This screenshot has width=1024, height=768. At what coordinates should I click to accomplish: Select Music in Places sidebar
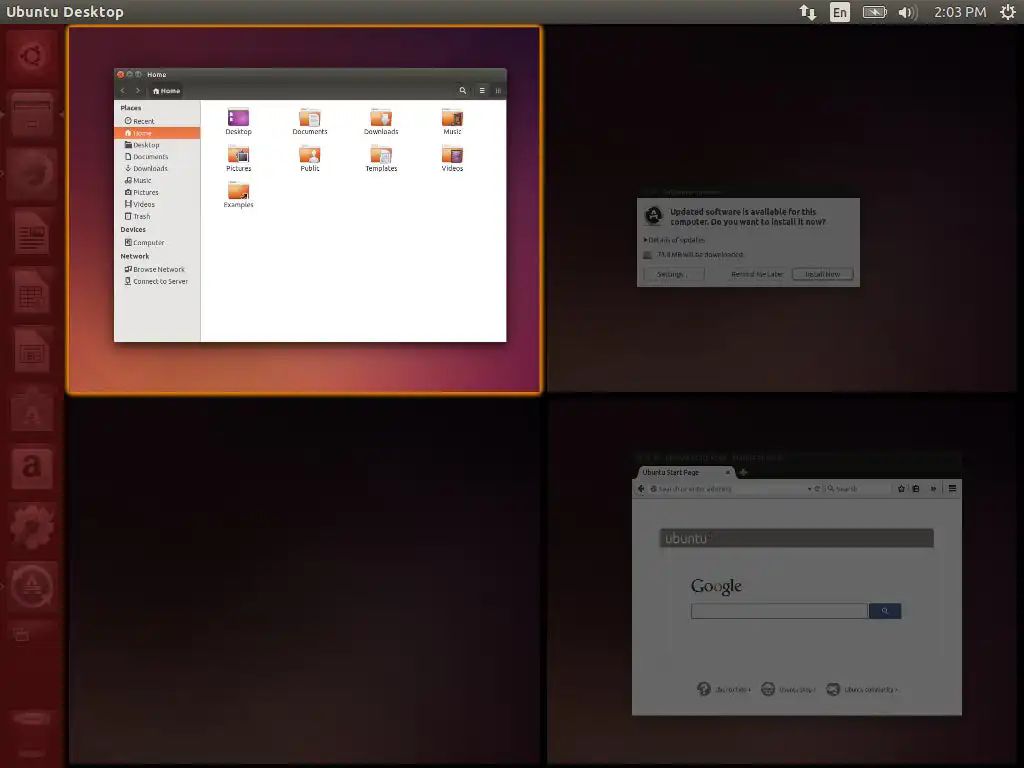(157, 180)
